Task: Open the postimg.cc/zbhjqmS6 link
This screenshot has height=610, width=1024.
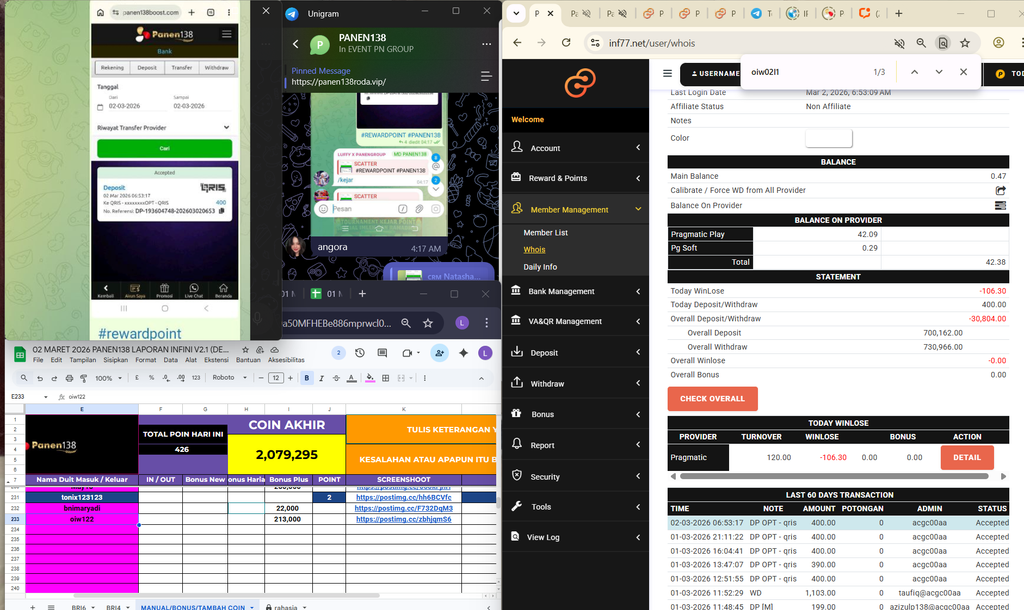Action: tap(404, 519)
